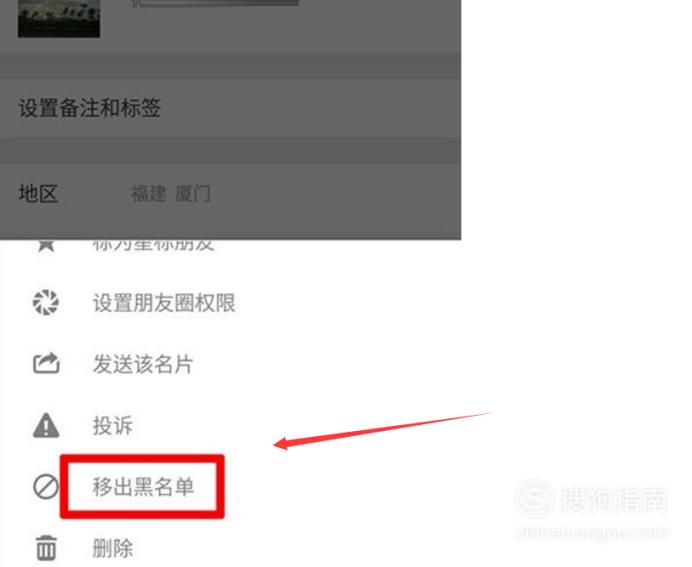Viewport: 692px width, 567px height.
Task: Click the zhinan.sogou.com watermark link
Action: (592, 533)
